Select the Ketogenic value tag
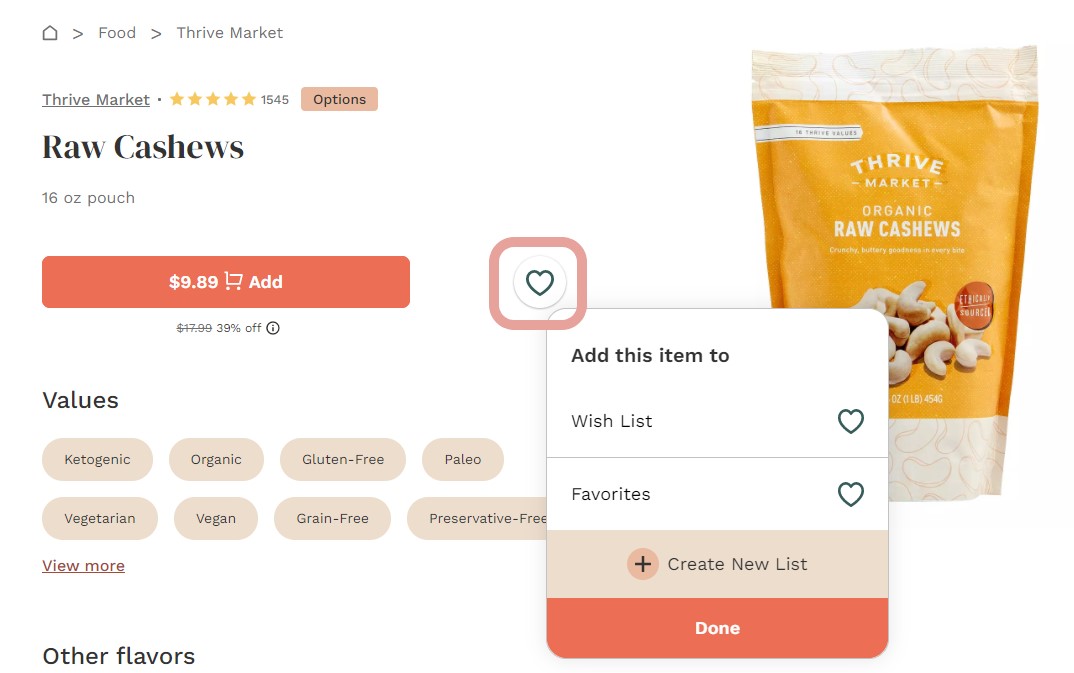The height and width of the screenshot is (673, 1074). [97, 460]
